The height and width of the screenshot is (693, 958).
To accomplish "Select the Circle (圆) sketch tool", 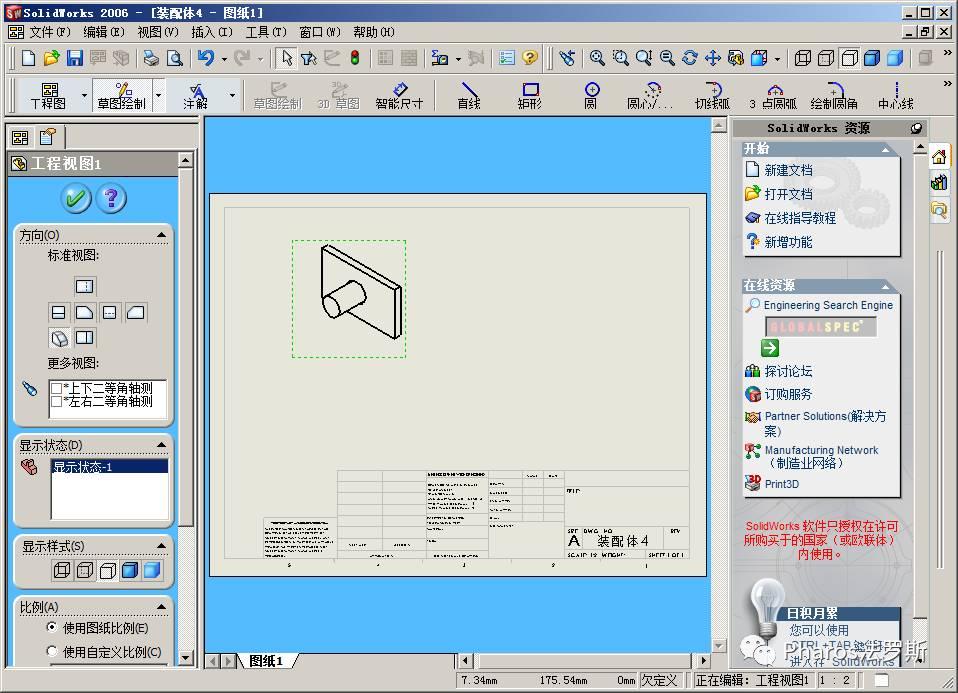I will click(x=591, y=95).
